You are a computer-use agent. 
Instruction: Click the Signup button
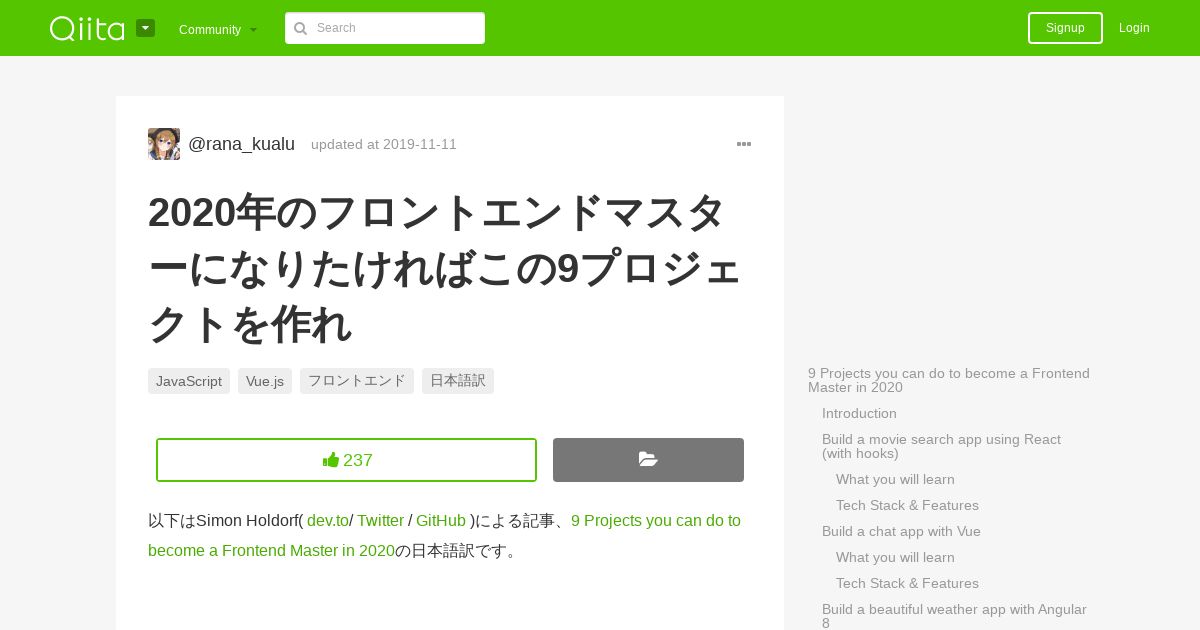(1065, 28)
